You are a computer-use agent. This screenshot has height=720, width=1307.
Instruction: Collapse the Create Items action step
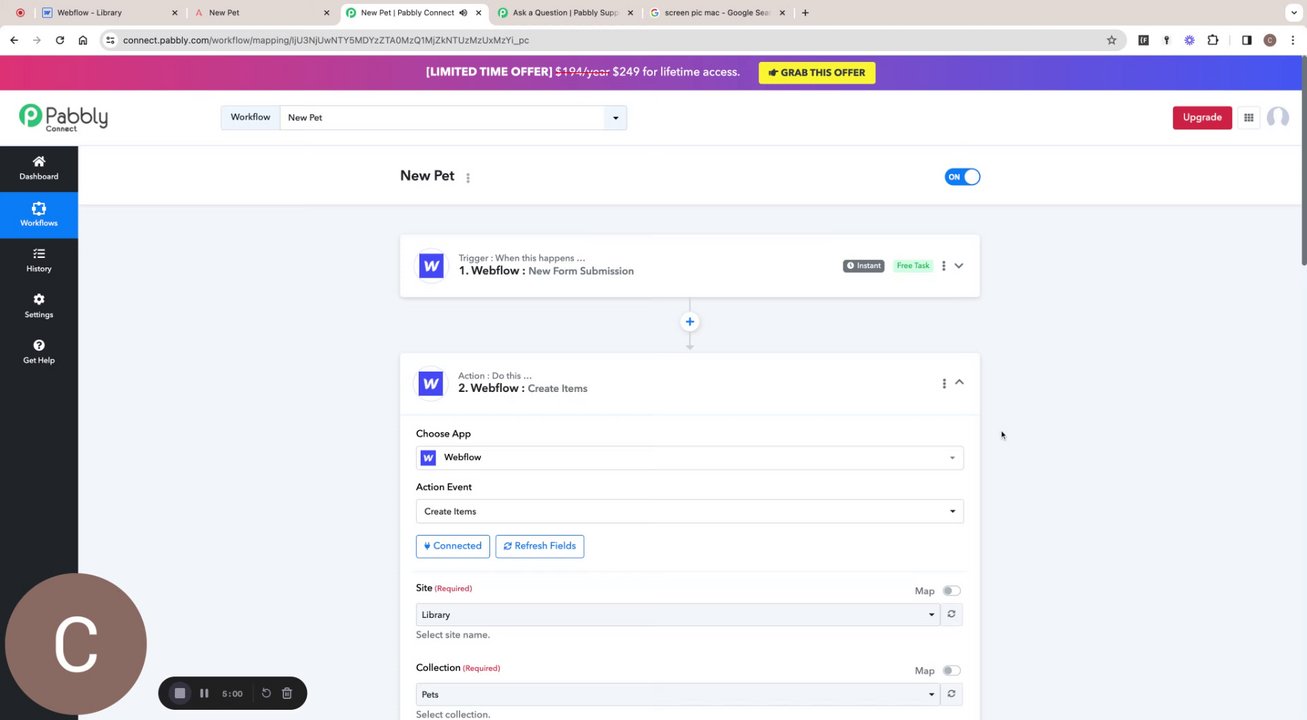click(x=959, y=383)
